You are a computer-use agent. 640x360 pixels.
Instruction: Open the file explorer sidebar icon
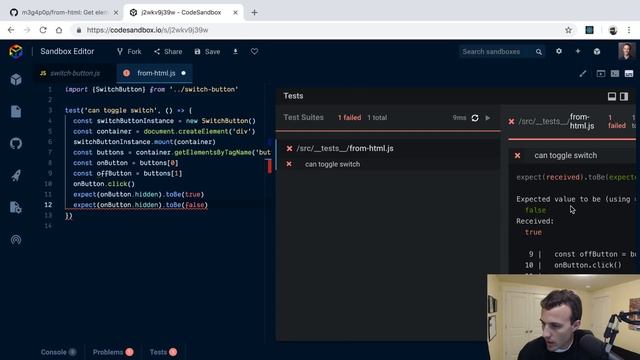pyautogui.click(x=16, y=111)
